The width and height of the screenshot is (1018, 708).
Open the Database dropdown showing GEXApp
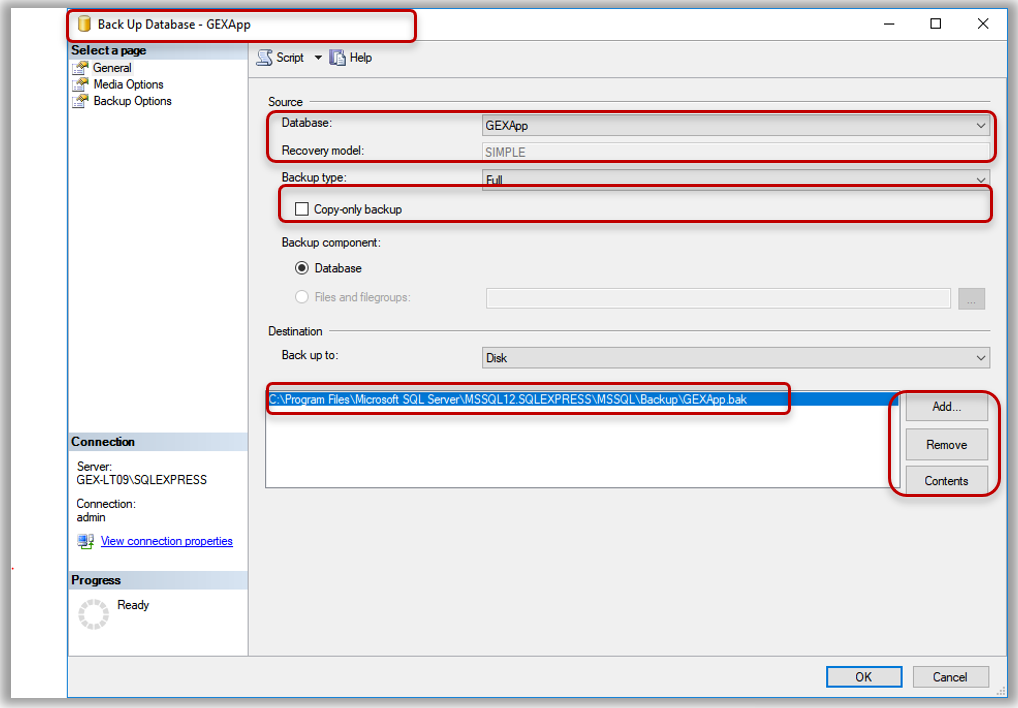pyautogui.click(x=736, y=125)
